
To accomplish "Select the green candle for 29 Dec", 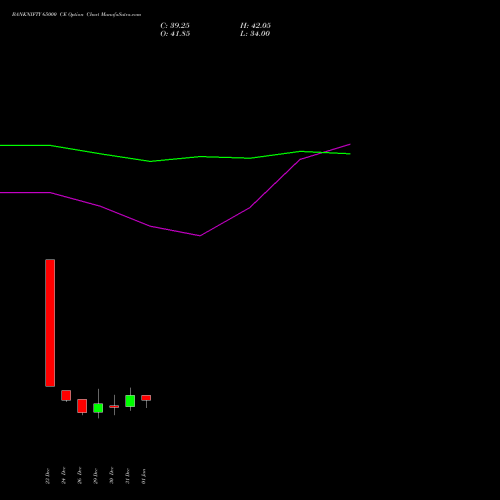I will (98, 407).
